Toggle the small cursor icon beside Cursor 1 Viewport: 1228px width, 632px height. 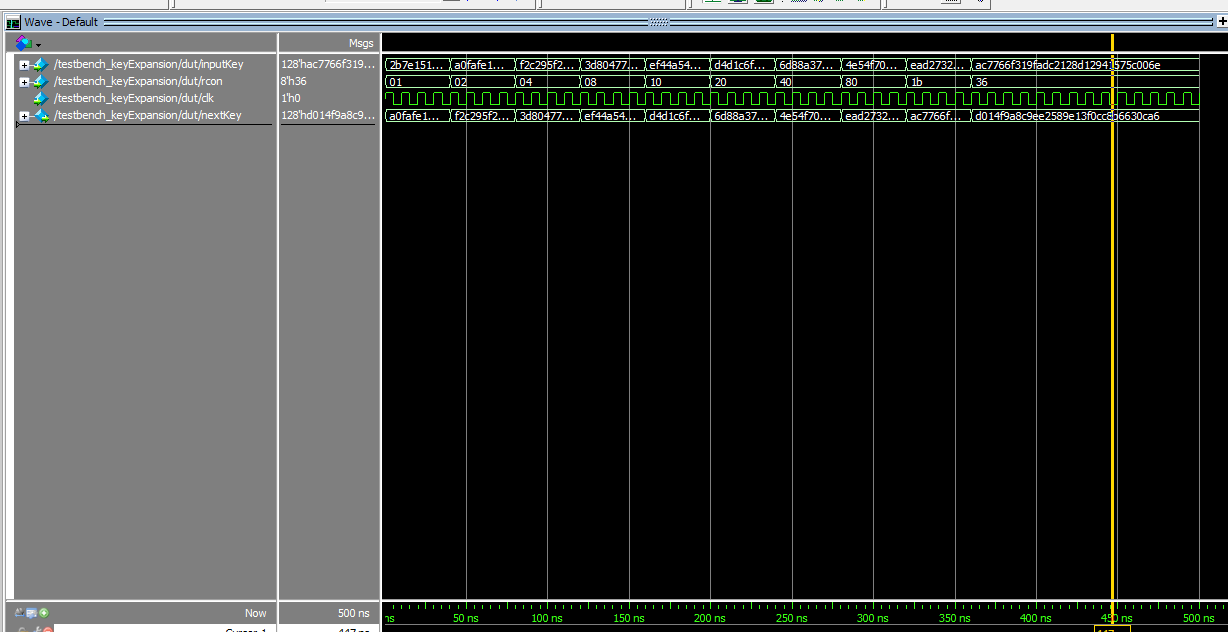[x=21, y=630]
